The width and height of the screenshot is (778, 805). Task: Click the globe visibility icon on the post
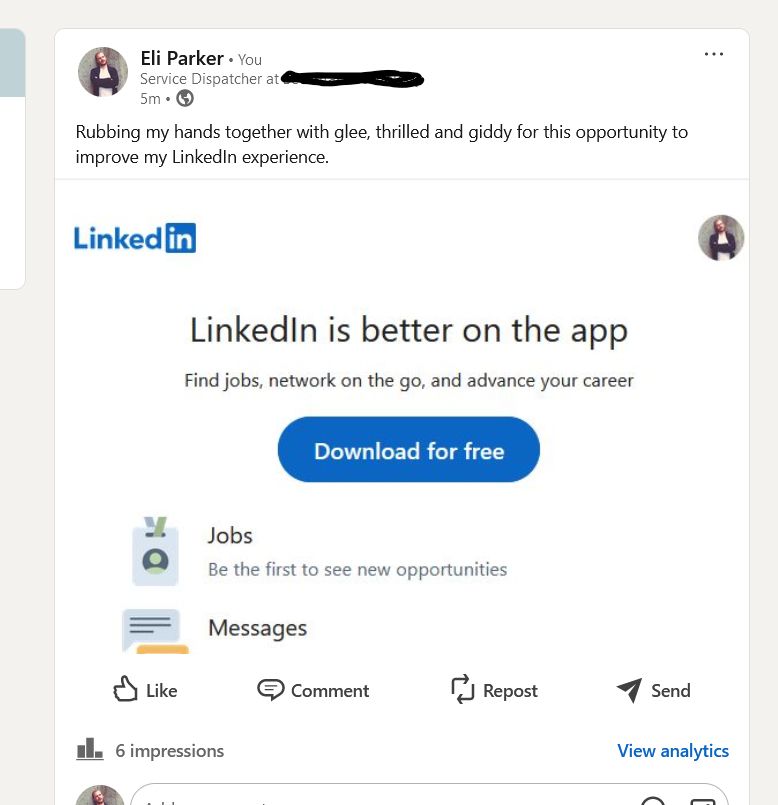click(x=183, y=99)
